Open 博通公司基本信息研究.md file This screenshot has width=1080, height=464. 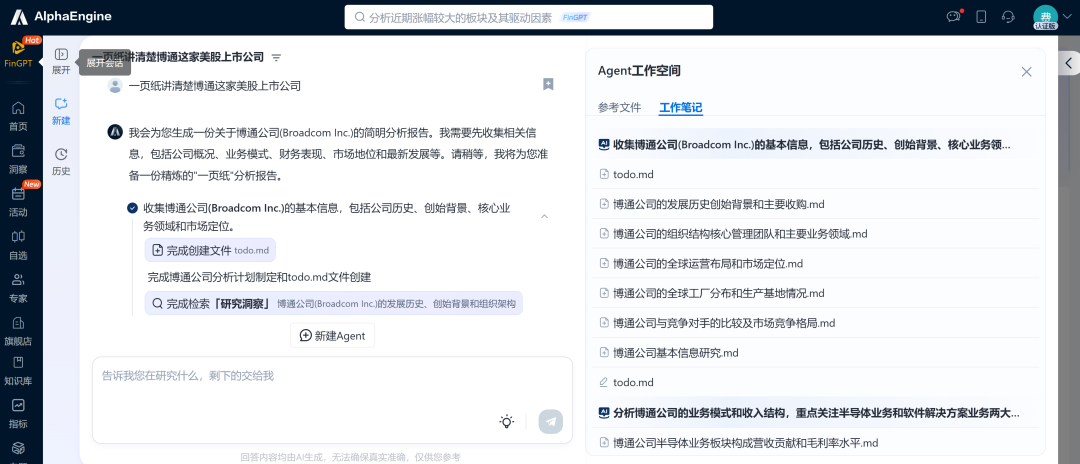[675, 353]
